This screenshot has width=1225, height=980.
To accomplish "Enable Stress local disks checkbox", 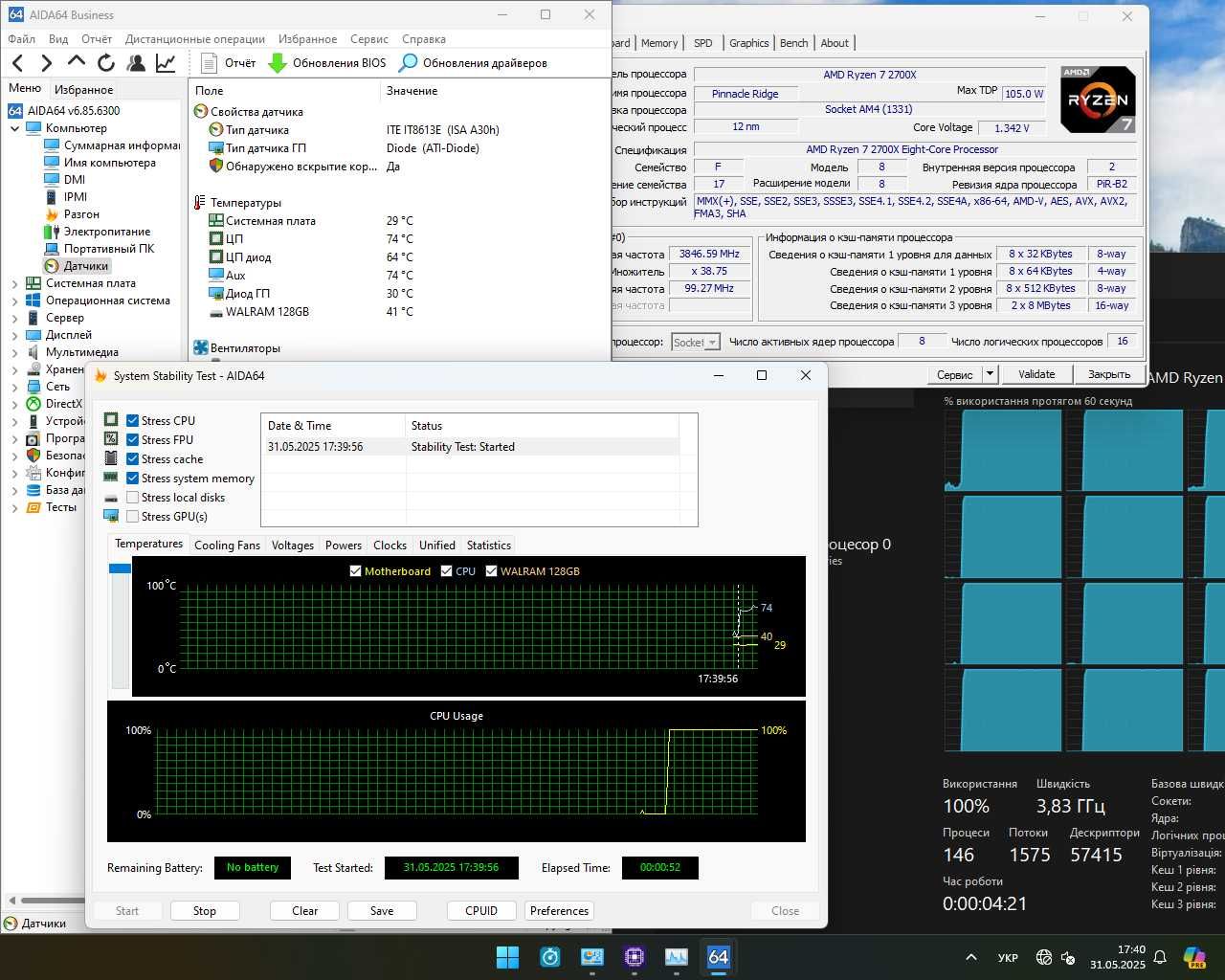I will tap(133, 498).
